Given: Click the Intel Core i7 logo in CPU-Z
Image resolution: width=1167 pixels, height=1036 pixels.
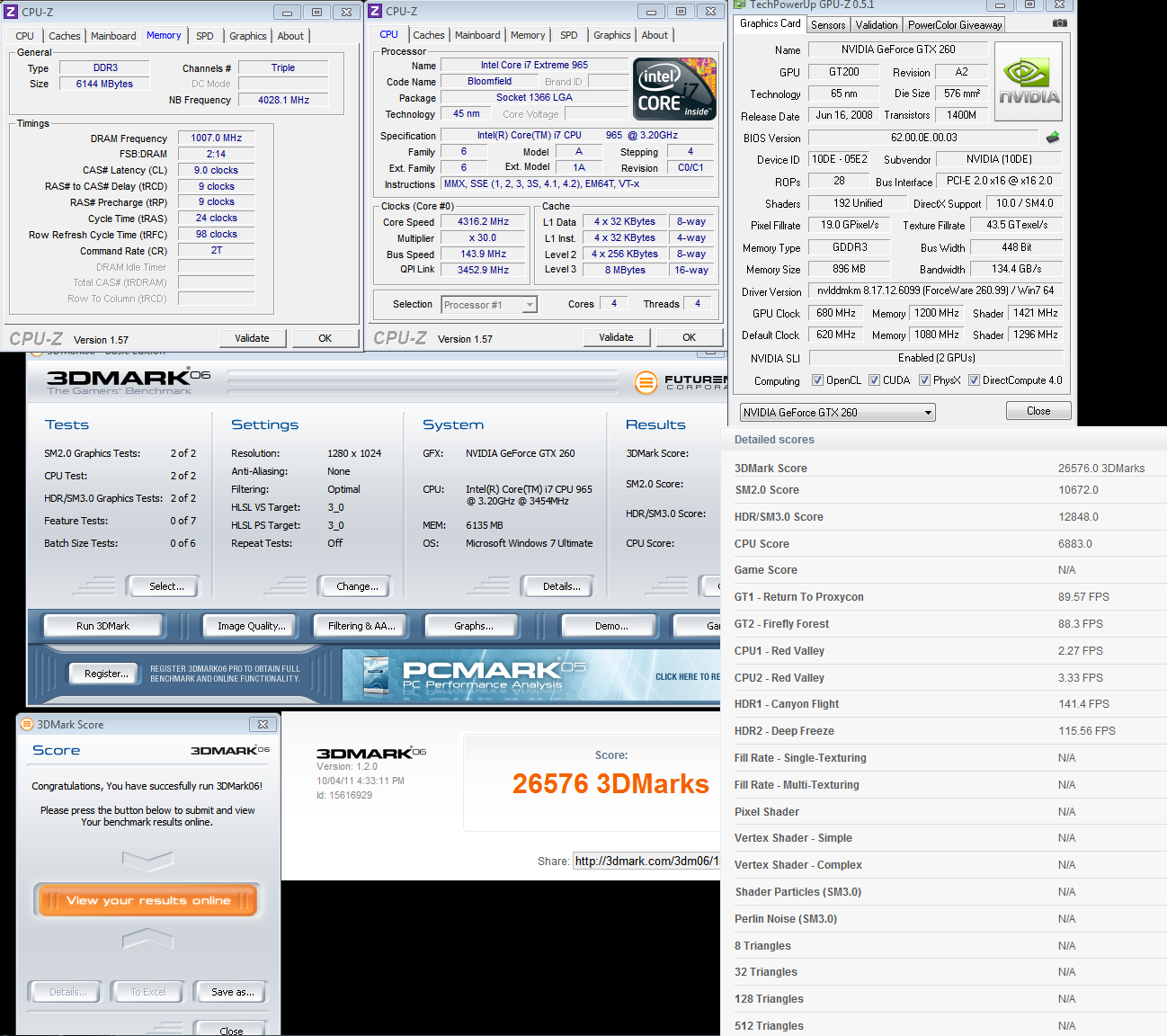Looking at the screenshot, I should pyautogui.click(x=674, y=89).
